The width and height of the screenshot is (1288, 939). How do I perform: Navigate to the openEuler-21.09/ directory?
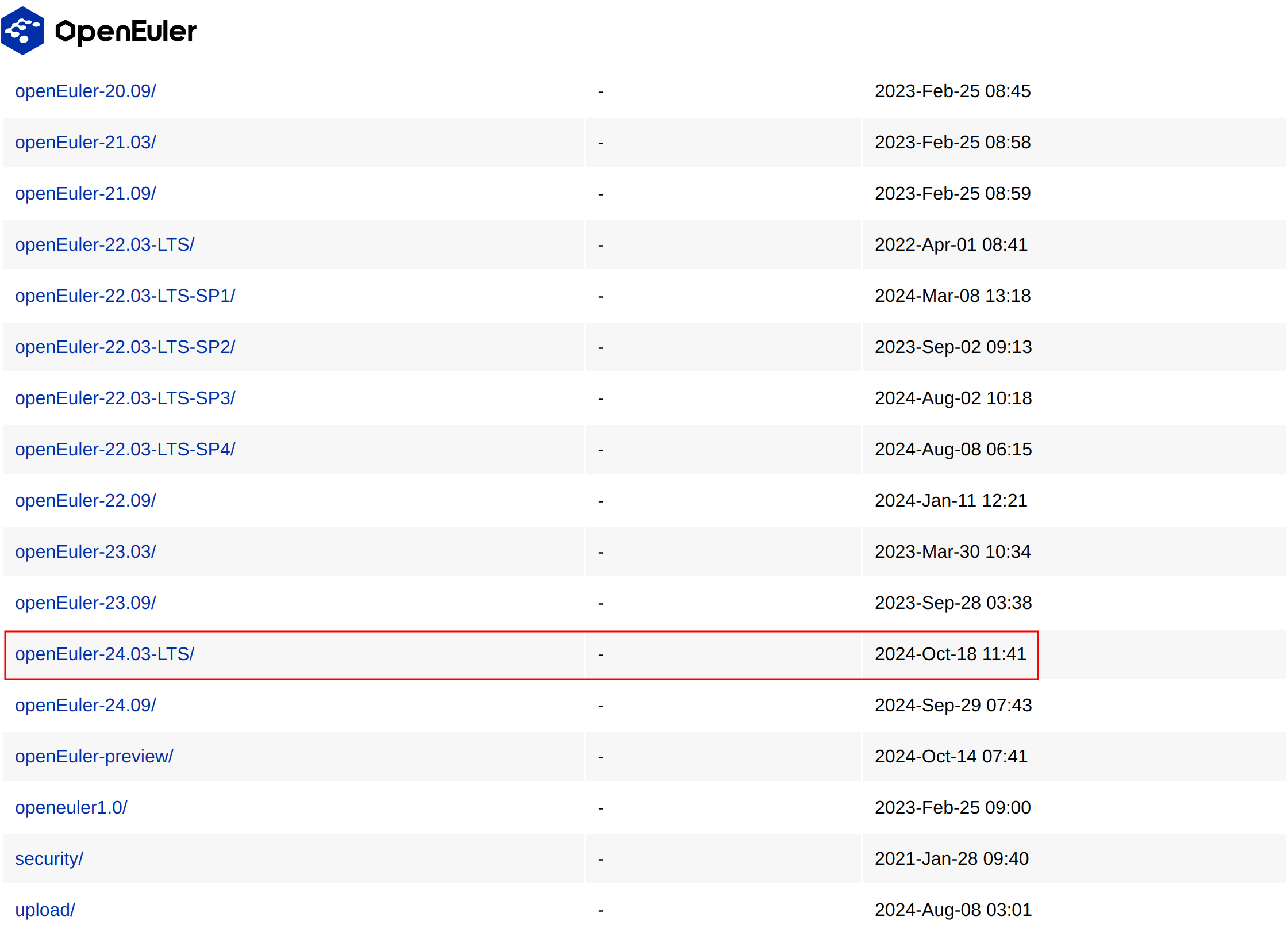(85, 193)
